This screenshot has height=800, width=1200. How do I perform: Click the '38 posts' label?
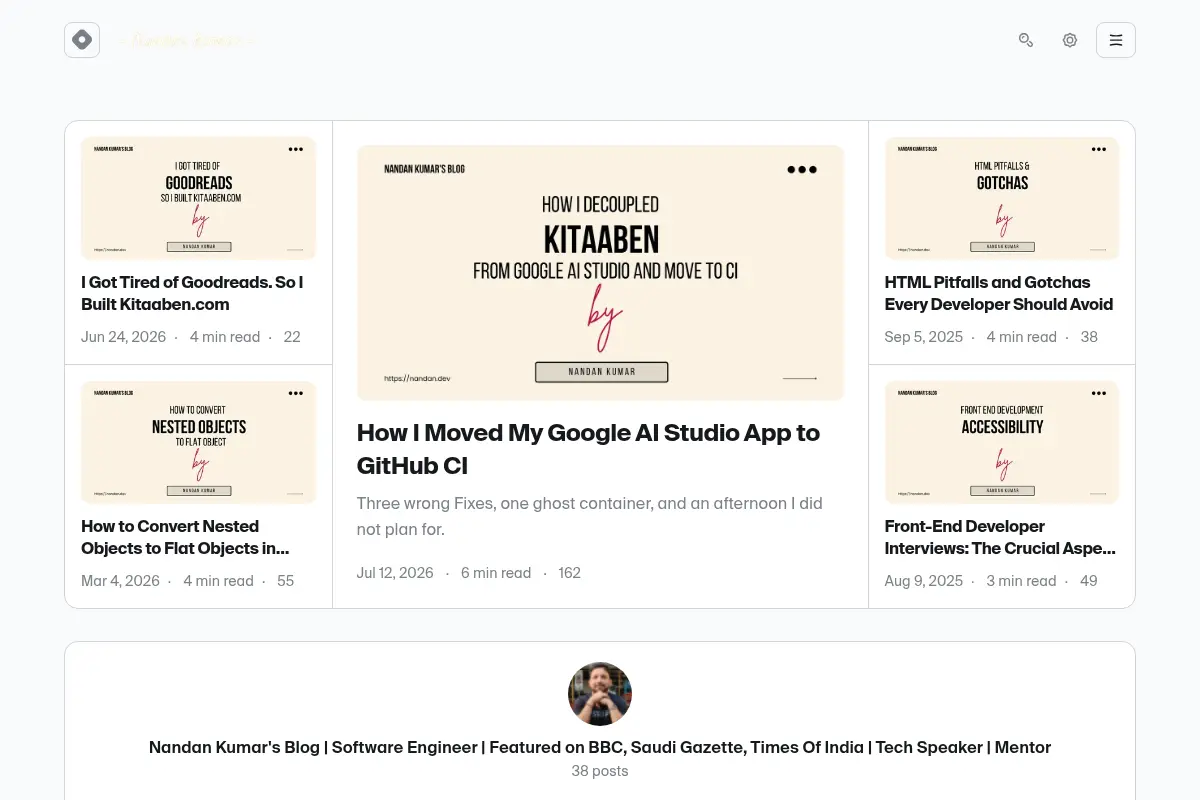600,771
